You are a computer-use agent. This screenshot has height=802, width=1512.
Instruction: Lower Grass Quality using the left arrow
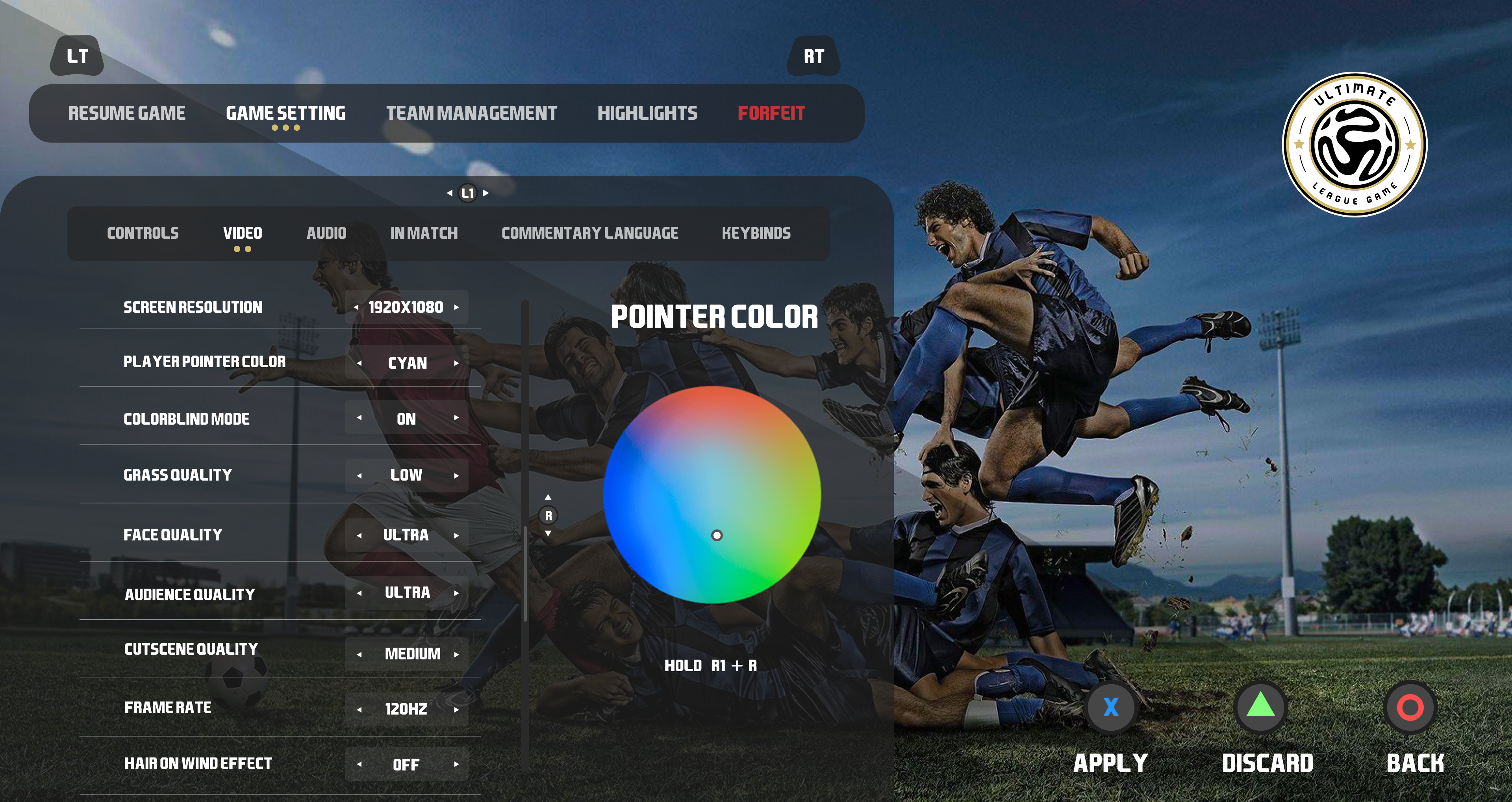coord(359,475)
